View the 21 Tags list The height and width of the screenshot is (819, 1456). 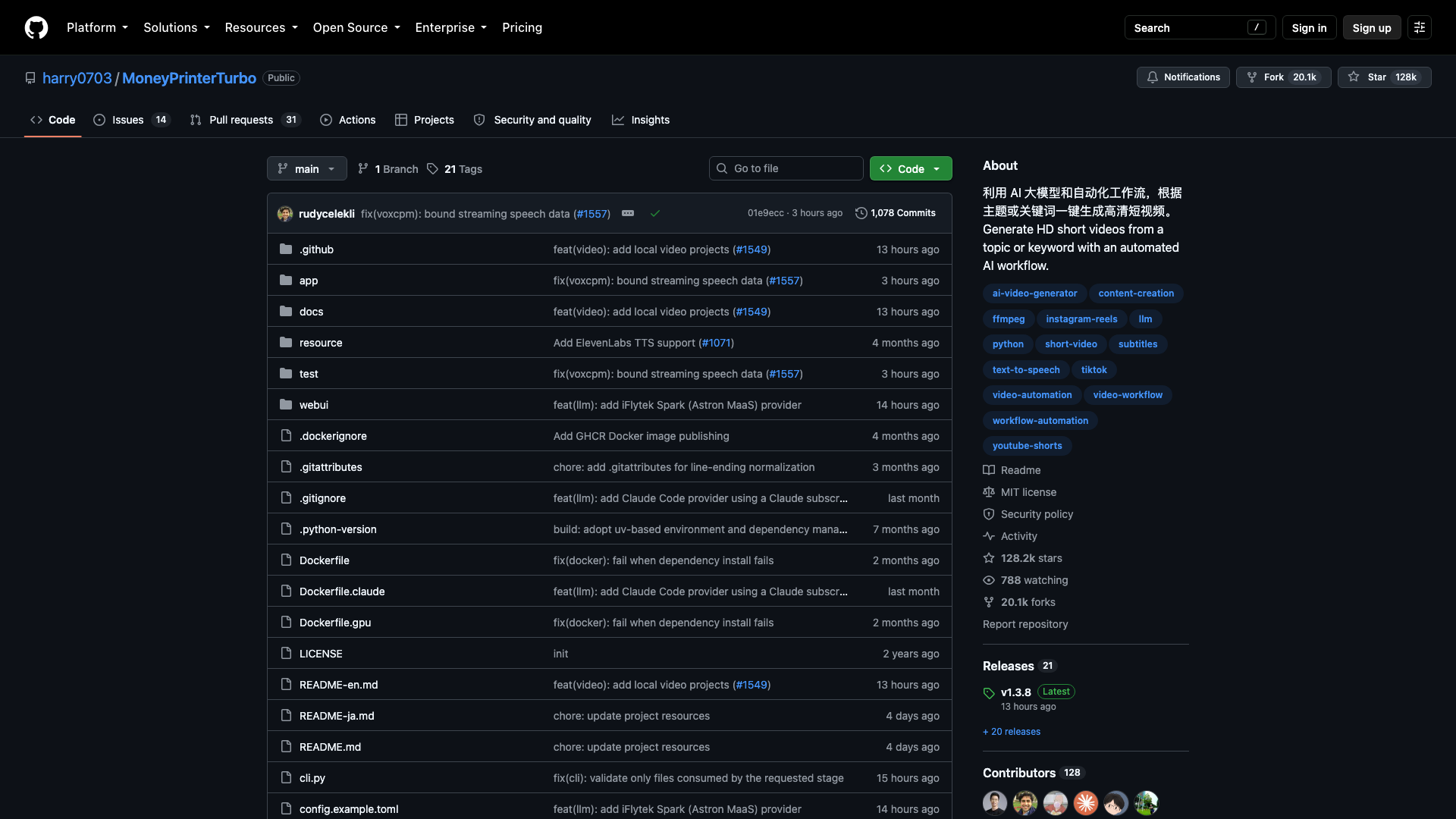coord(454,168)
